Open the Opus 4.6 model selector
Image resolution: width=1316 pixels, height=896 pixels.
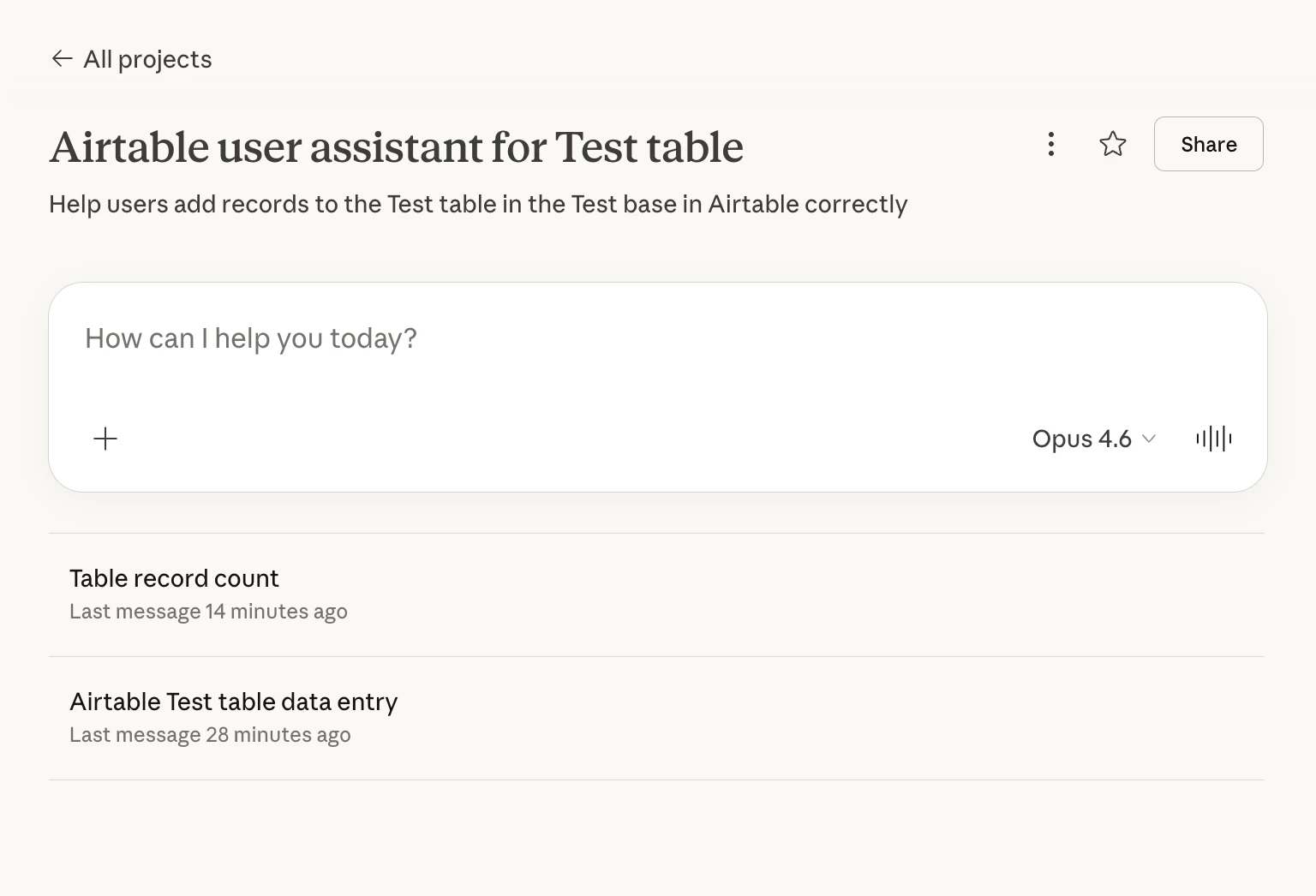pos(1093,439)
